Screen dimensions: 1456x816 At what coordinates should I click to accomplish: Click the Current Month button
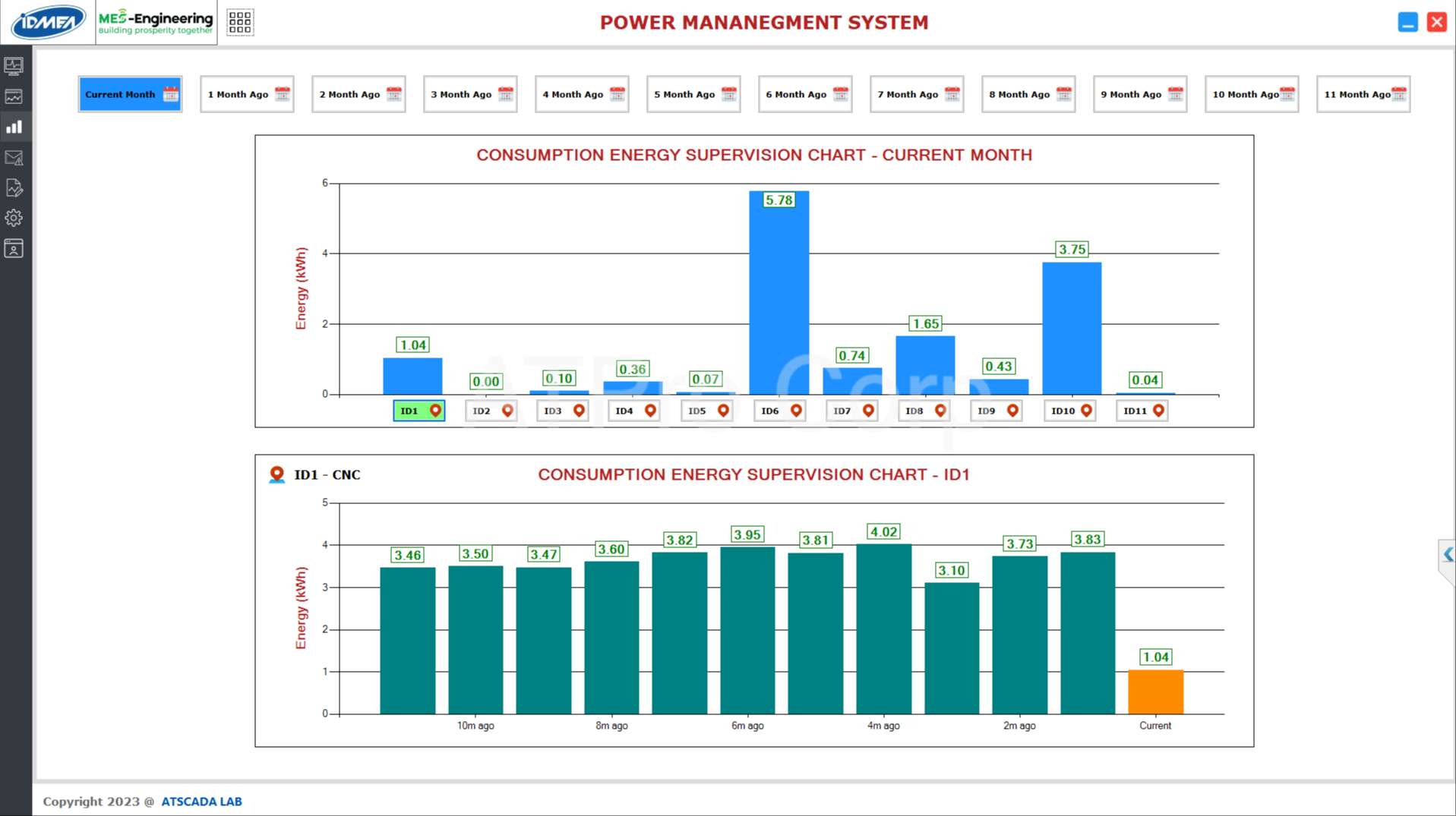(130, 94)
